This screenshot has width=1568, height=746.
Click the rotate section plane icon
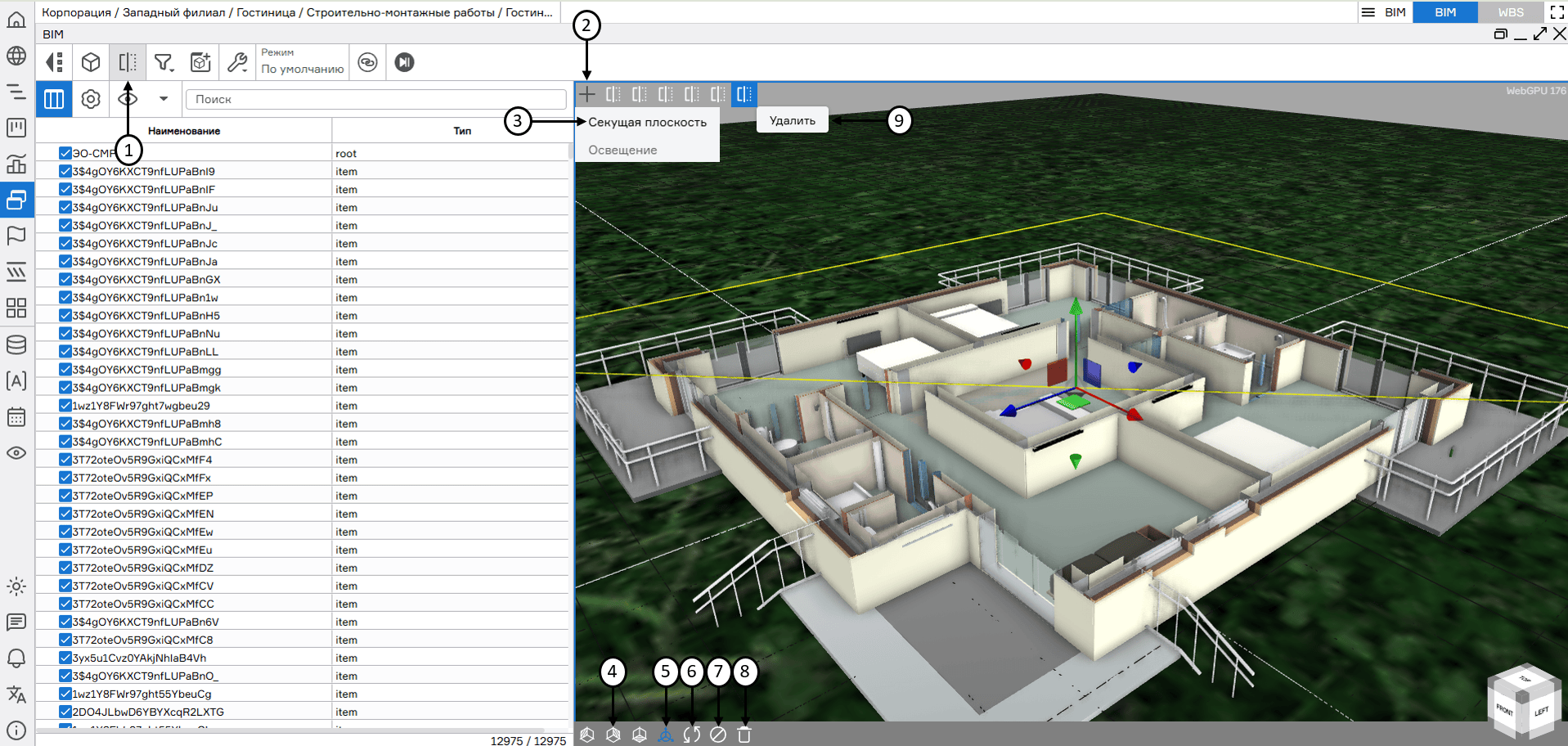point(692,735)
